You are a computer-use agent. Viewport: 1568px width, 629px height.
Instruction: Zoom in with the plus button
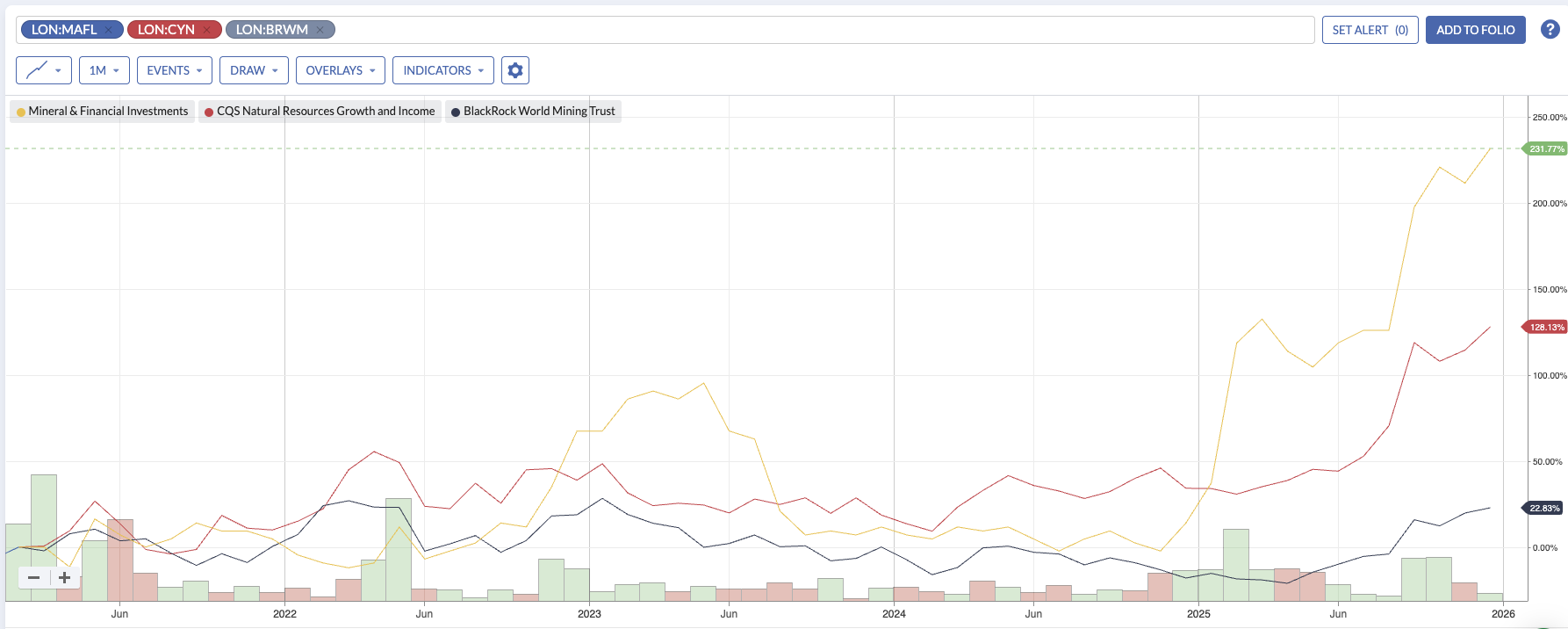click(x=64, y=577)
